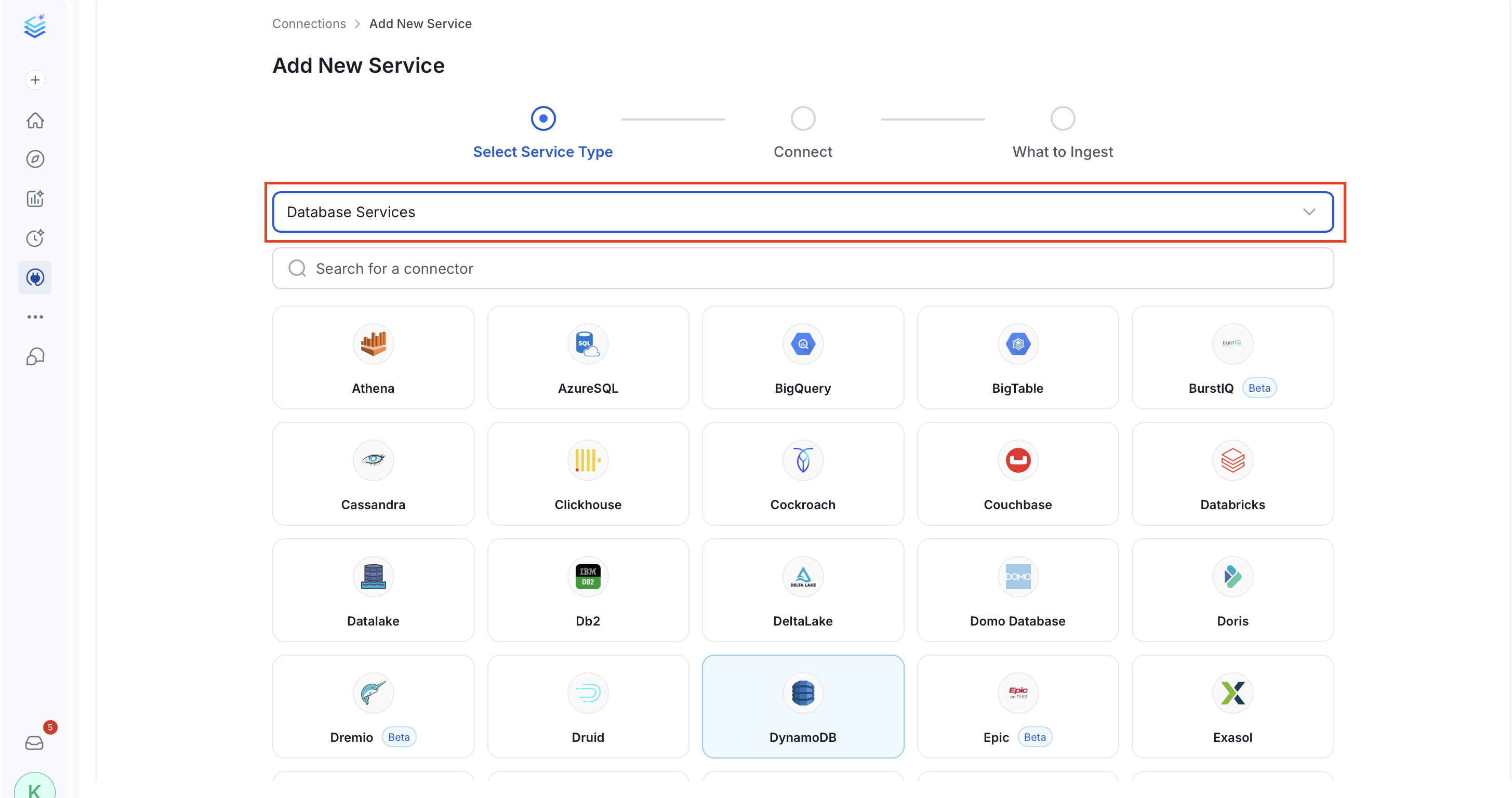Click the search magnifier icon
Screen dimensions: 1512x798
pos(298,268)
